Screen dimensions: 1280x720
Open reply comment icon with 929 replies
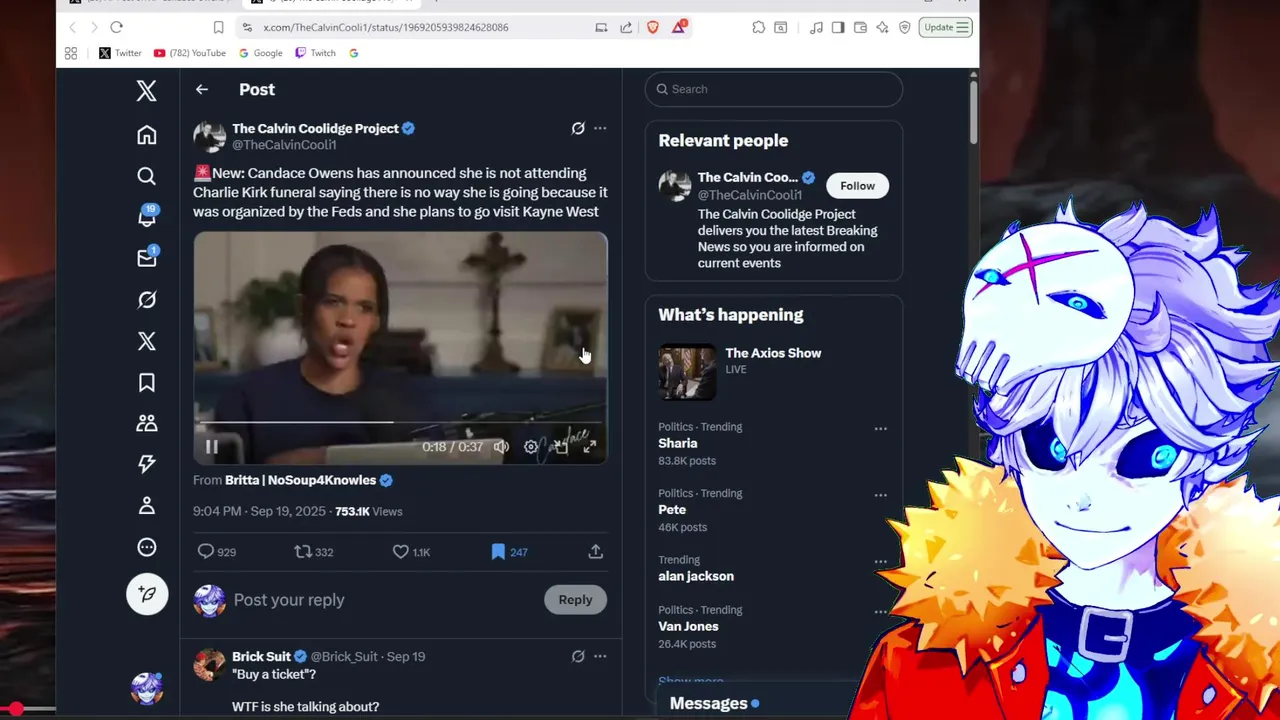(216, 552)
